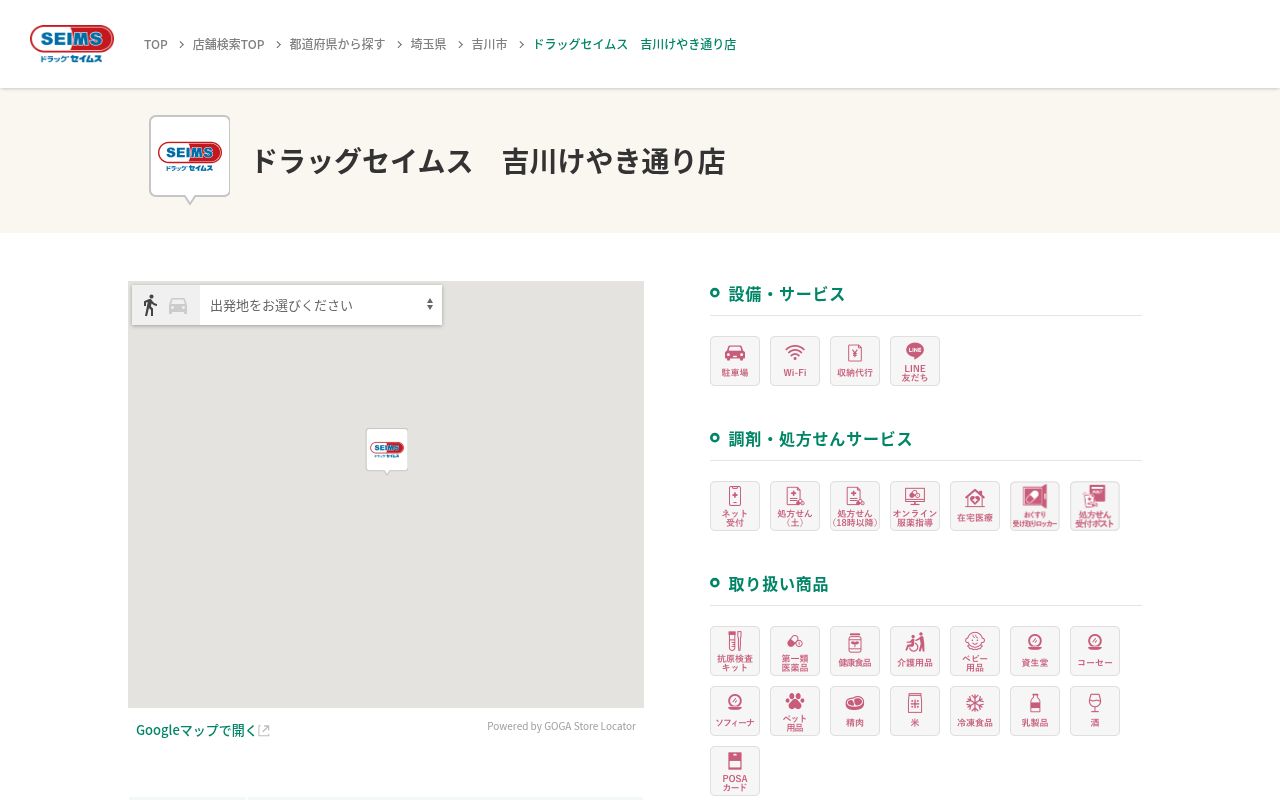Click the ペット用品 paw icon

(x=795, y=711)
